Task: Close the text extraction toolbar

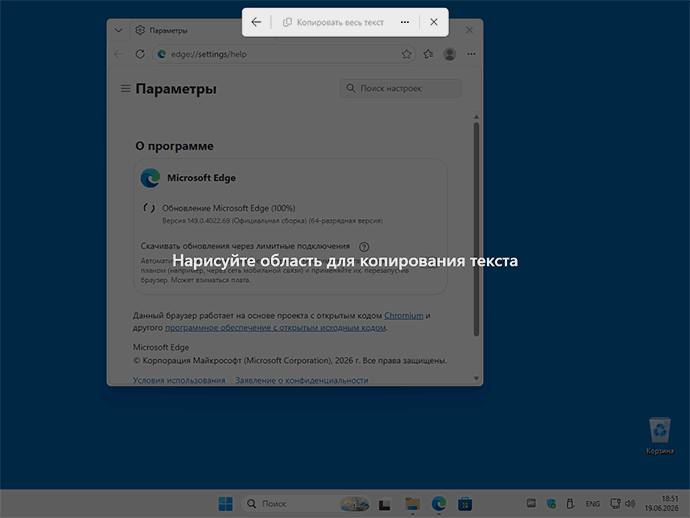Action: pos(434,22)
